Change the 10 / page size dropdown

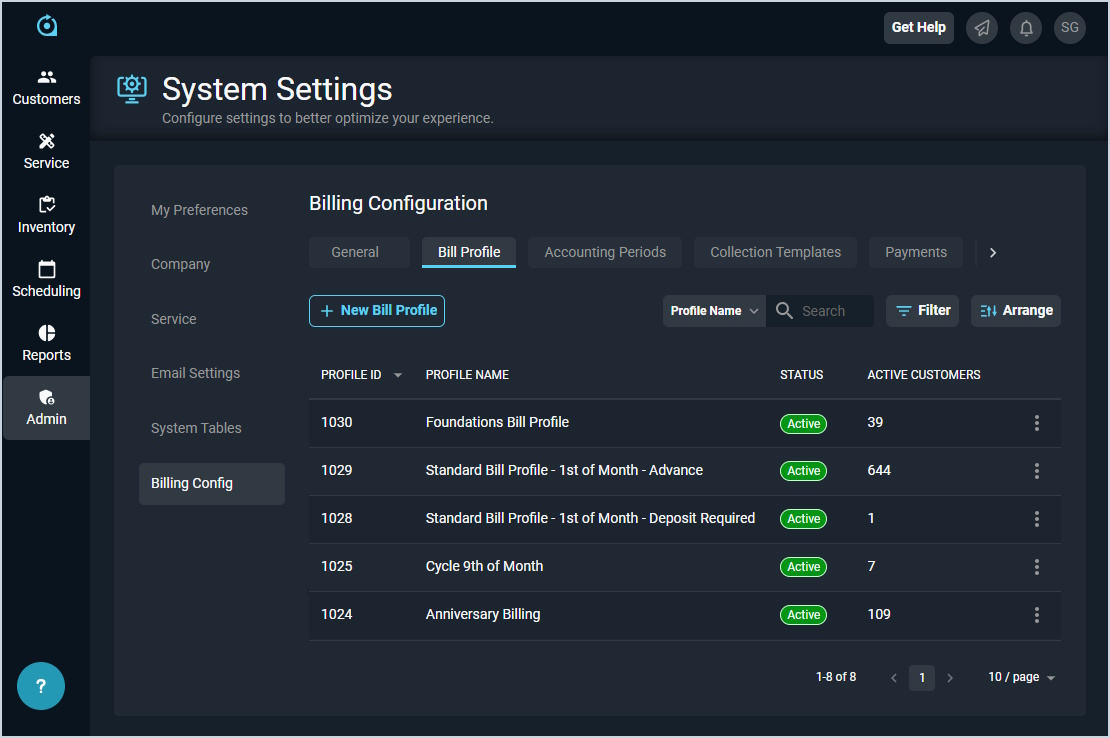1021,677
